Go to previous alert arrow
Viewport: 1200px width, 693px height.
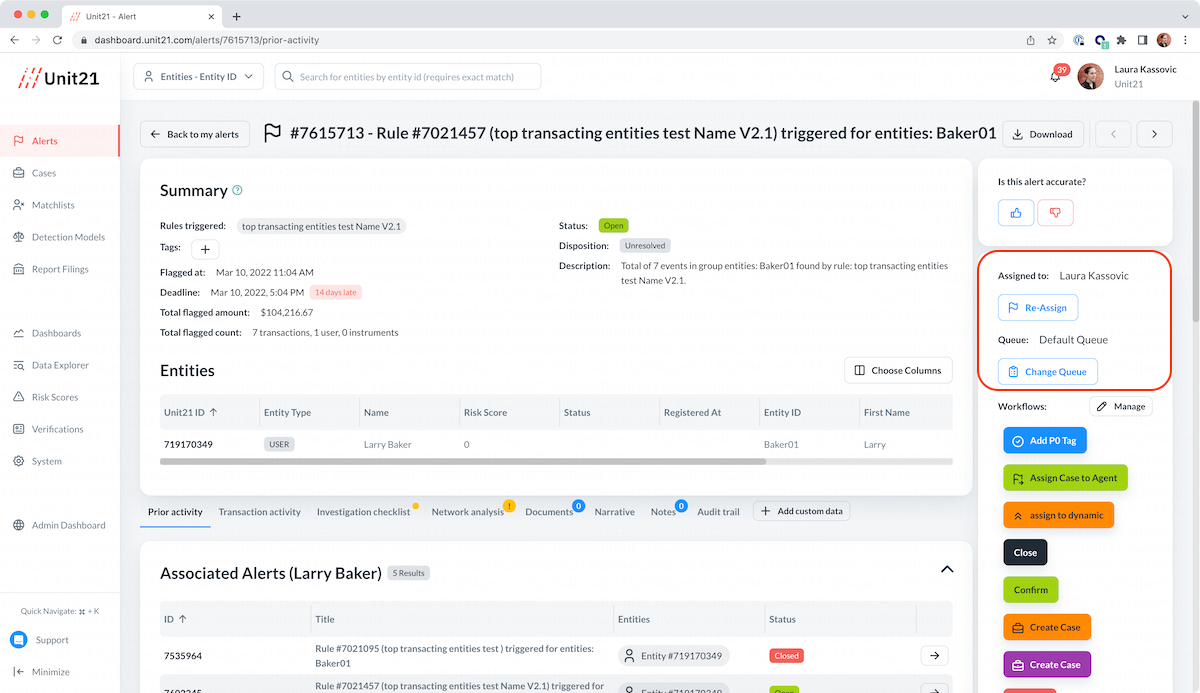(x=1113, y=134)
